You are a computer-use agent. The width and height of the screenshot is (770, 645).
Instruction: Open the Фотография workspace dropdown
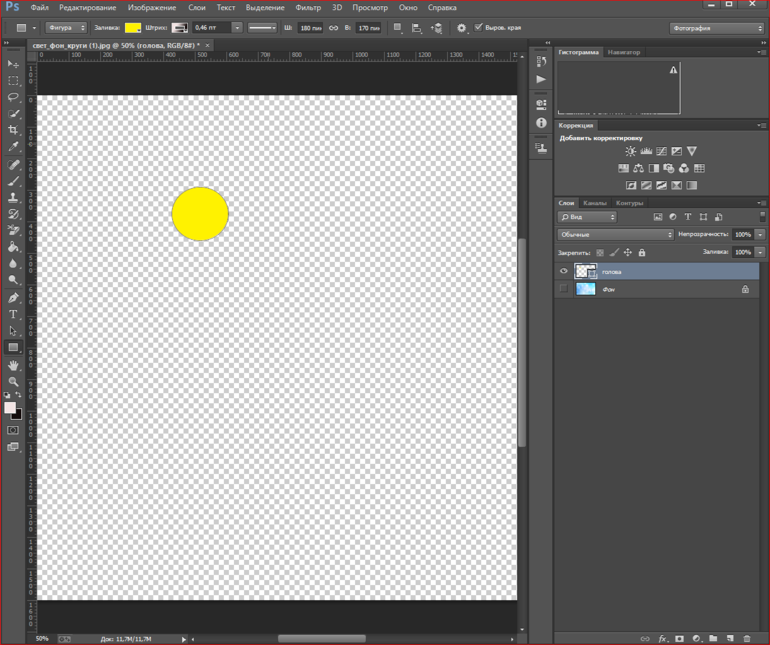716,28
